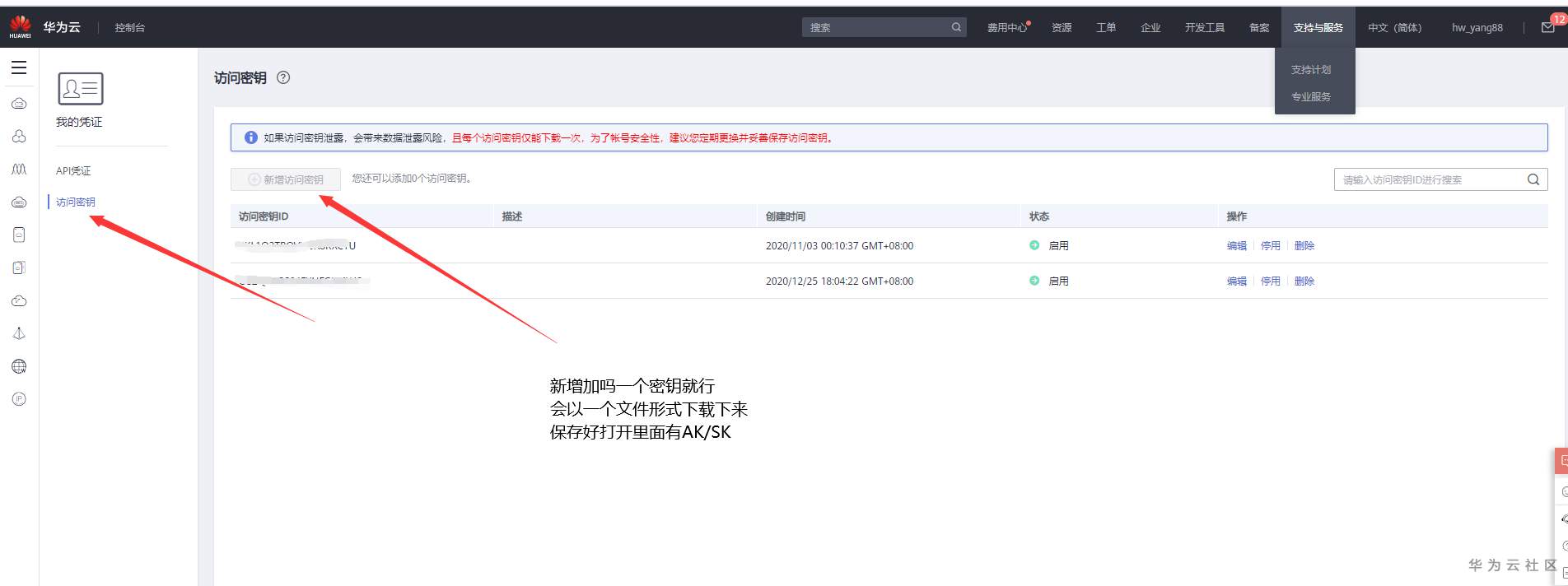1568x586 pixels.
Task: Click the magnifier icon in top search box
Action: (x=956, y=27)
